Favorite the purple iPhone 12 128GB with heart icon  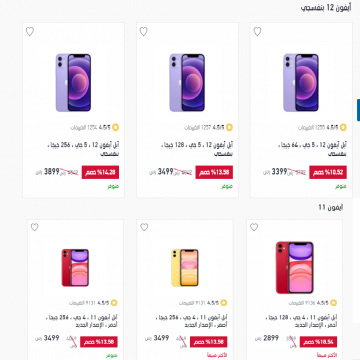[143, 32]
